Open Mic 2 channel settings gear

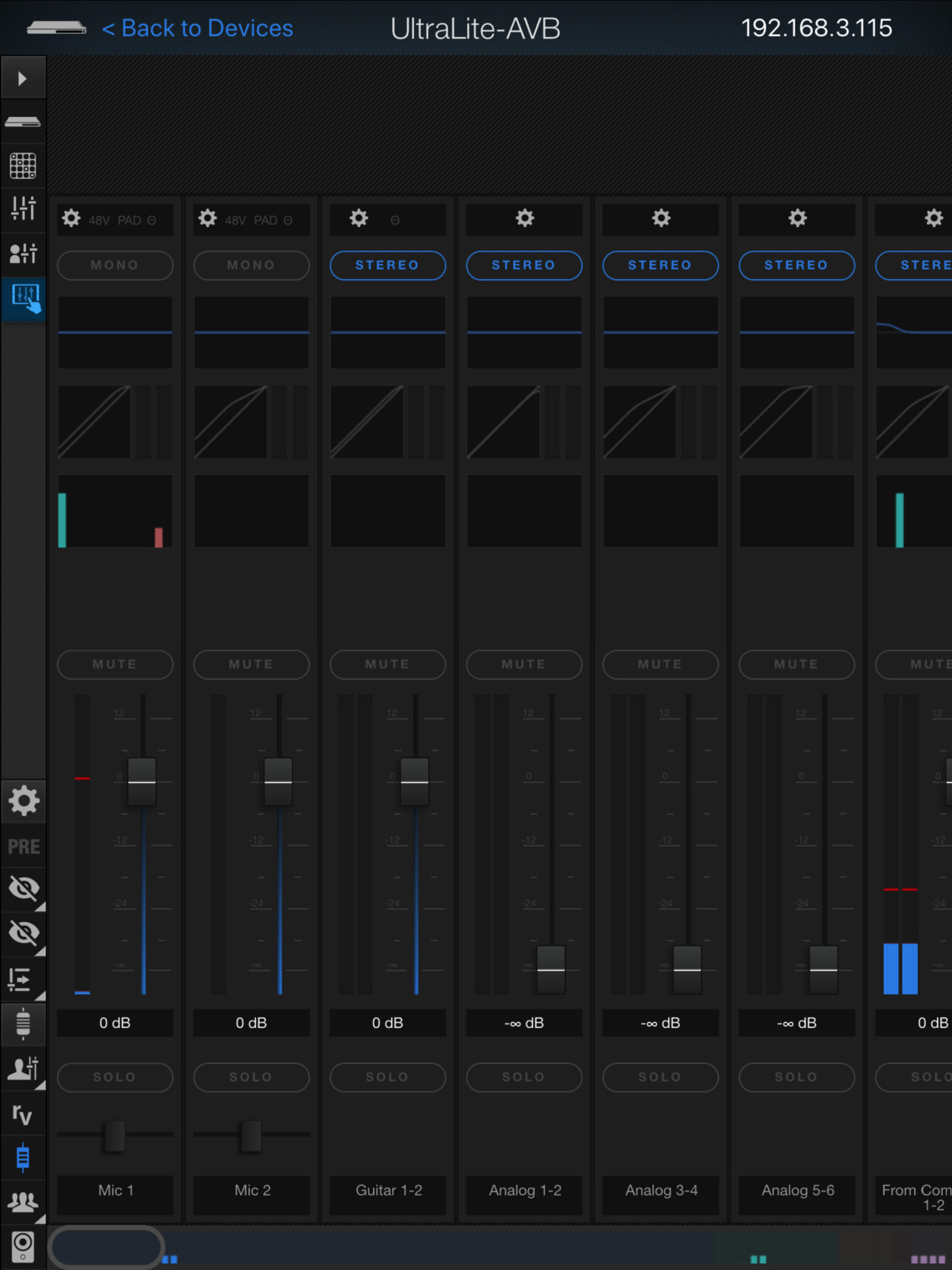[208, 218]
